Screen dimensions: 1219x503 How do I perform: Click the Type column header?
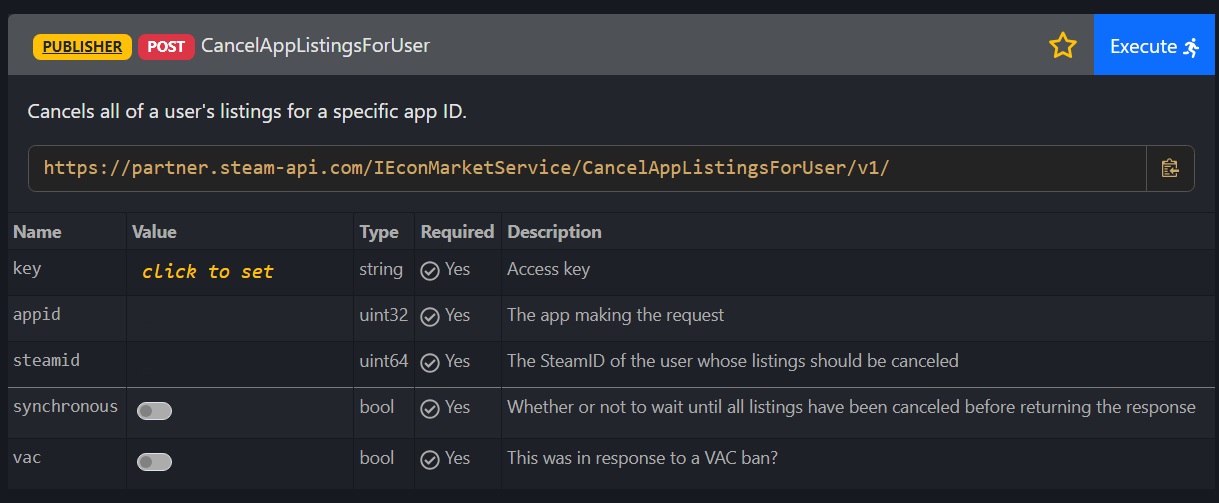point(379,231)
